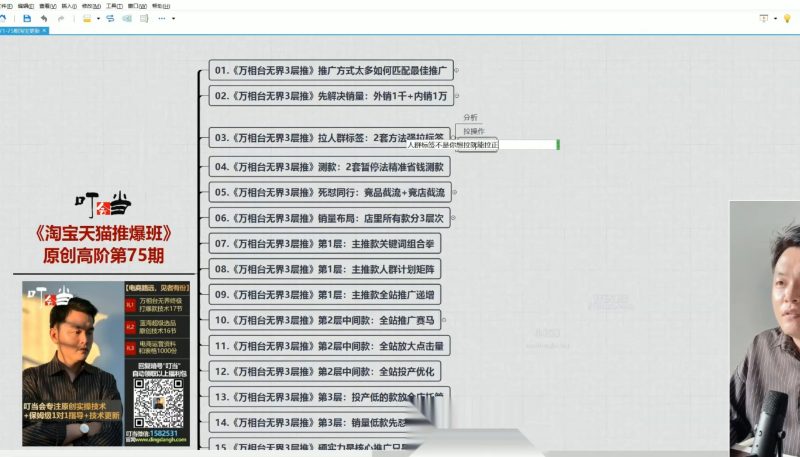
Task: Select topic 07 主推款关键词组合拳
Action: (324, 243)
